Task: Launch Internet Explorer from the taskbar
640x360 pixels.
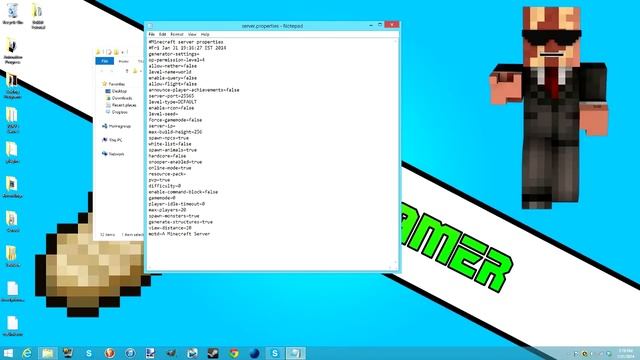Action: [x=27, y=353]
